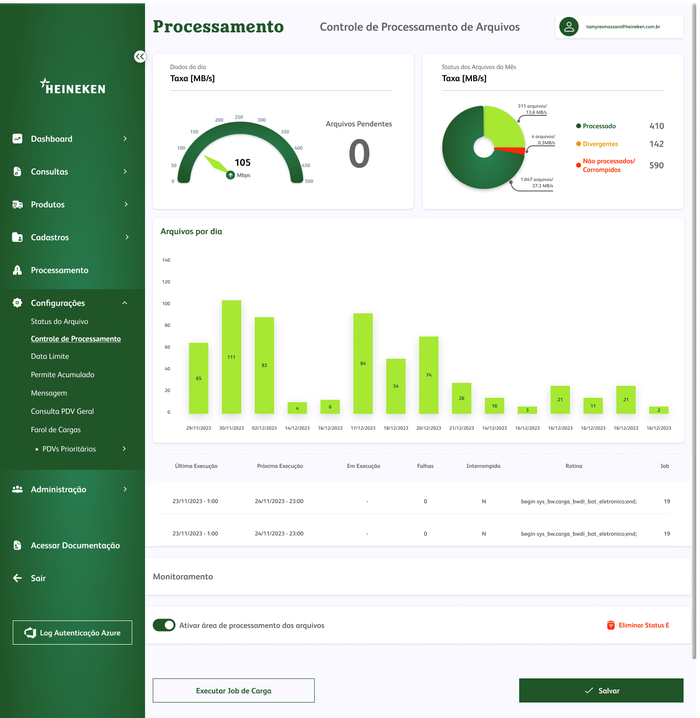Click the Não processados/Corrompidos legend dot
700x718 pixels.
tap(578, 165)
